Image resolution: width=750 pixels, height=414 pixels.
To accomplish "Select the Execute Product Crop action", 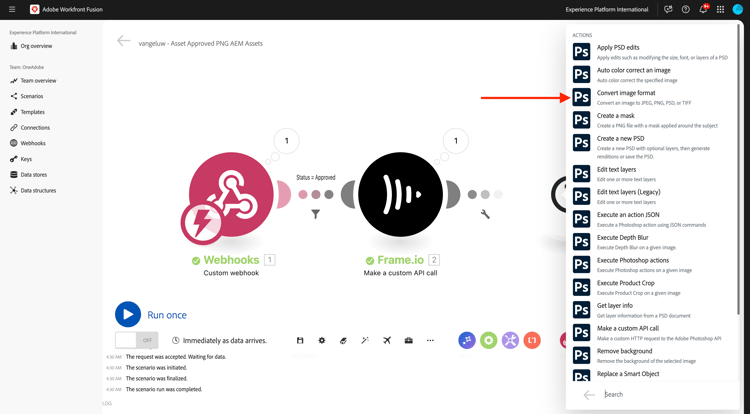I will coord(652,287).
